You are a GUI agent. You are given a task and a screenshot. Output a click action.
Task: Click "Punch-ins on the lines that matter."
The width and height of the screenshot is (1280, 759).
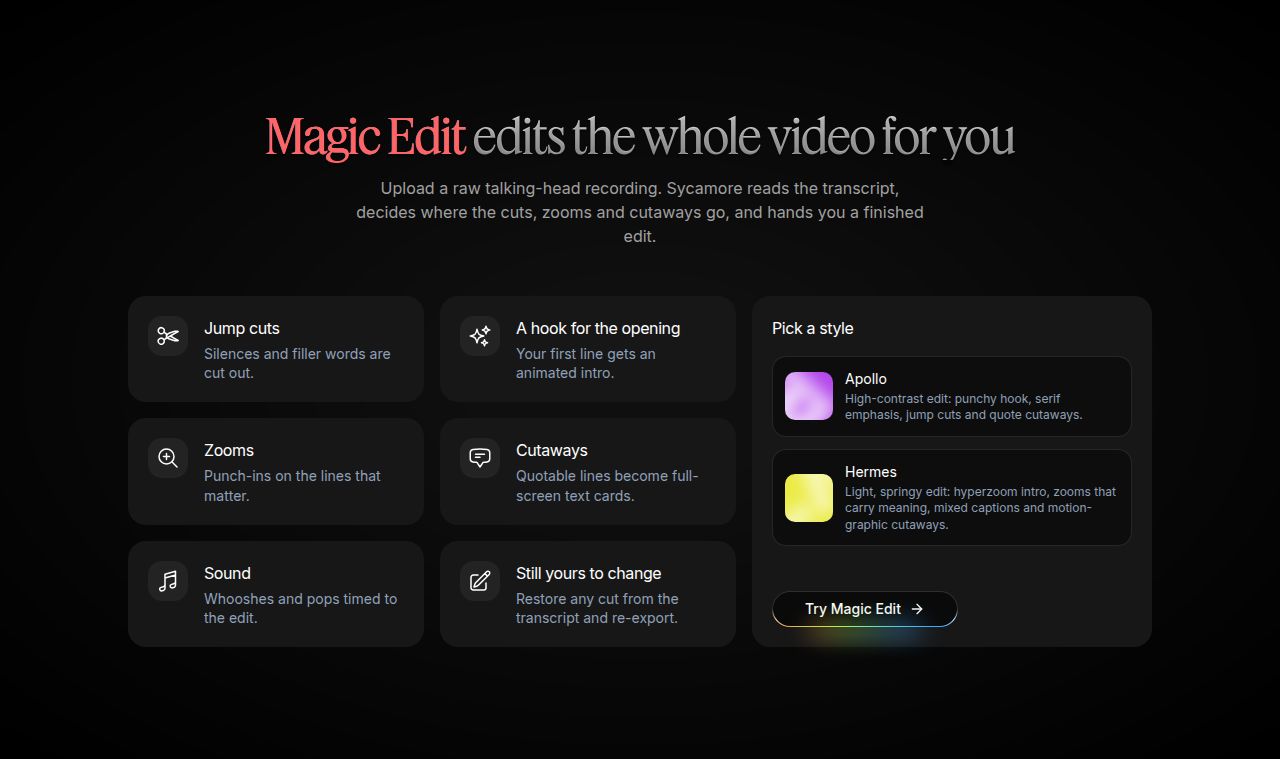tap(292, 486)
